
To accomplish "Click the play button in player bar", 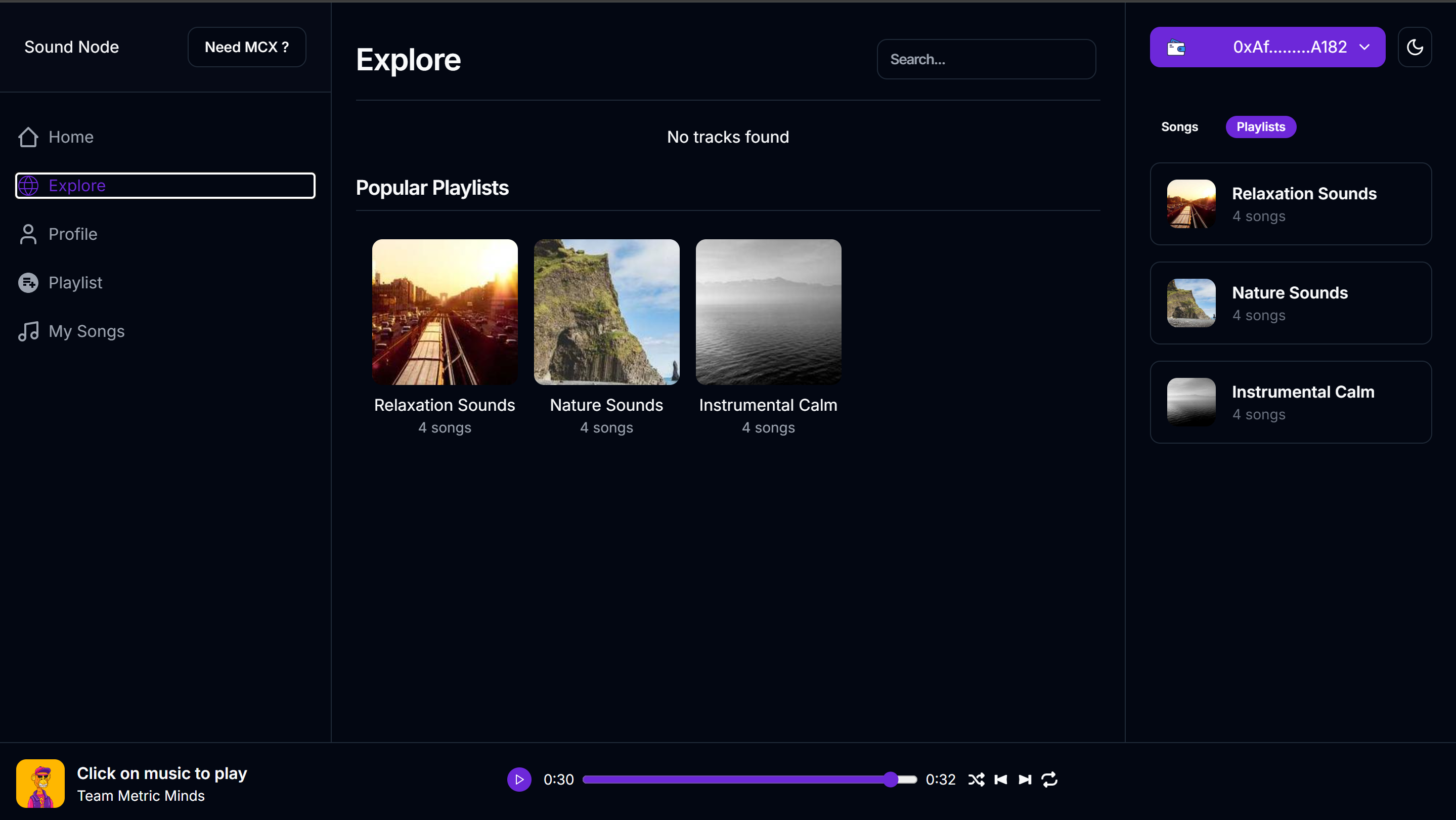I will (519, 780).
